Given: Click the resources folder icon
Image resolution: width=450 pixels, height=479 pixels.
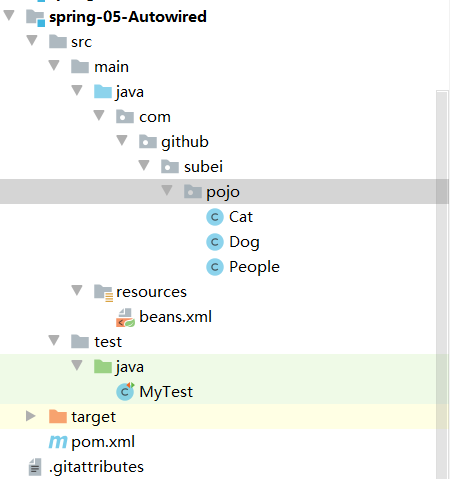Looking at the screenshot, I should click(x=103, y=293).
